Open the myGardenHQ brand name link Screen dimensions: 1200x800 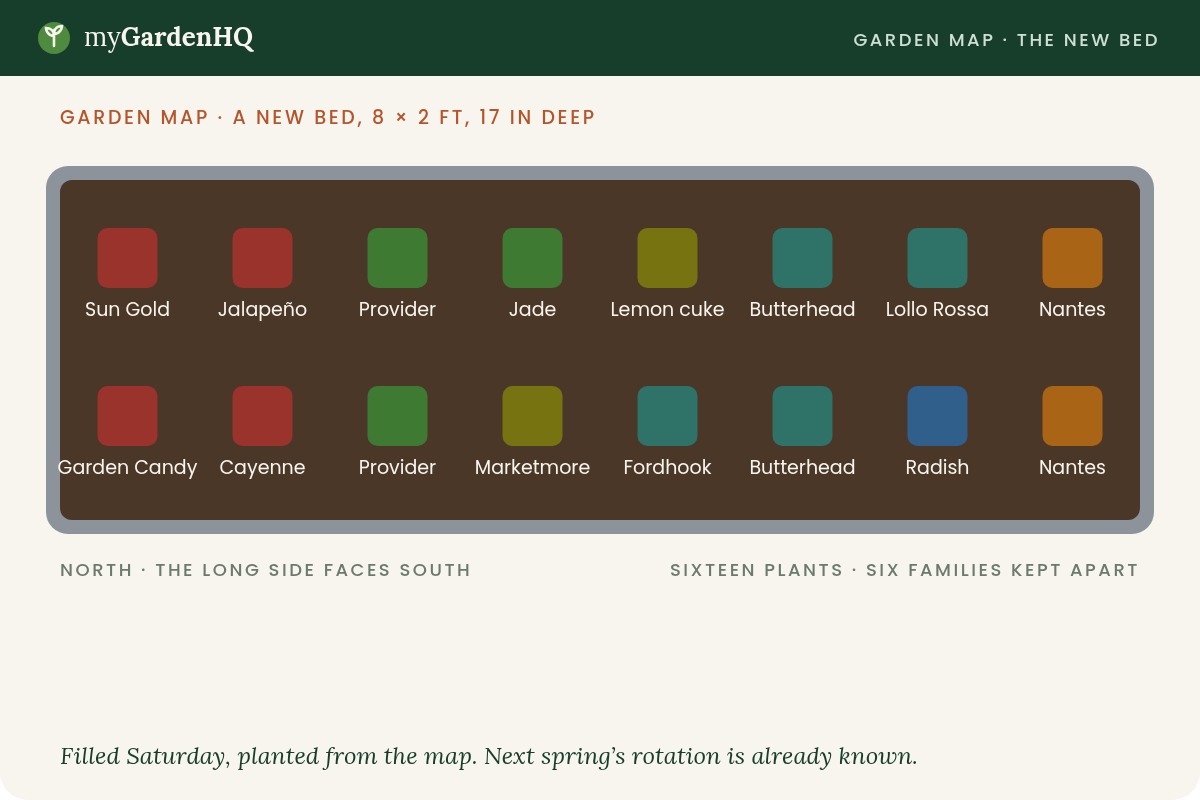point(168,38)
